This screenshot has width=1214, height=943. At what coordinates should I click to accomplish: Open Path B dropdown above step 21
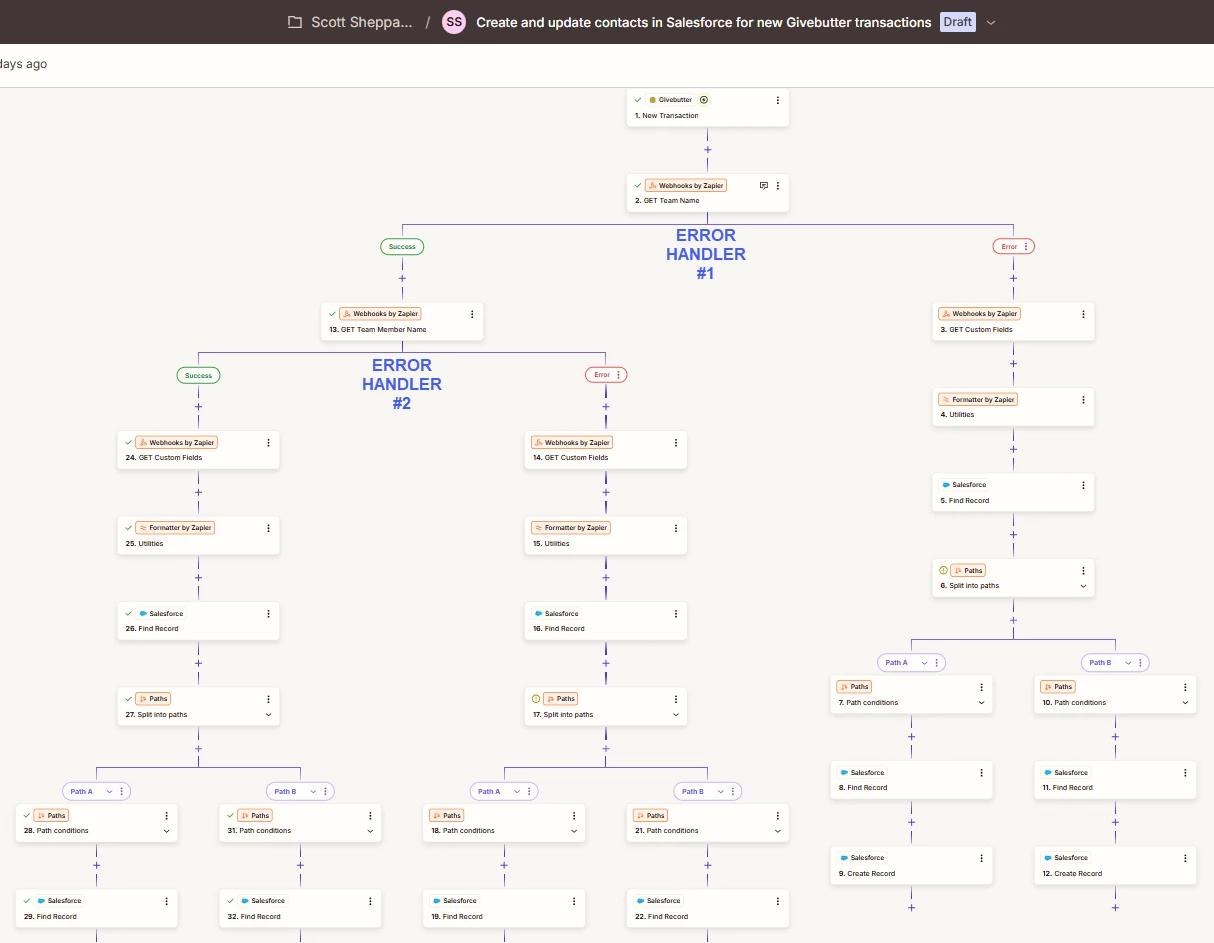coord(721,791)
